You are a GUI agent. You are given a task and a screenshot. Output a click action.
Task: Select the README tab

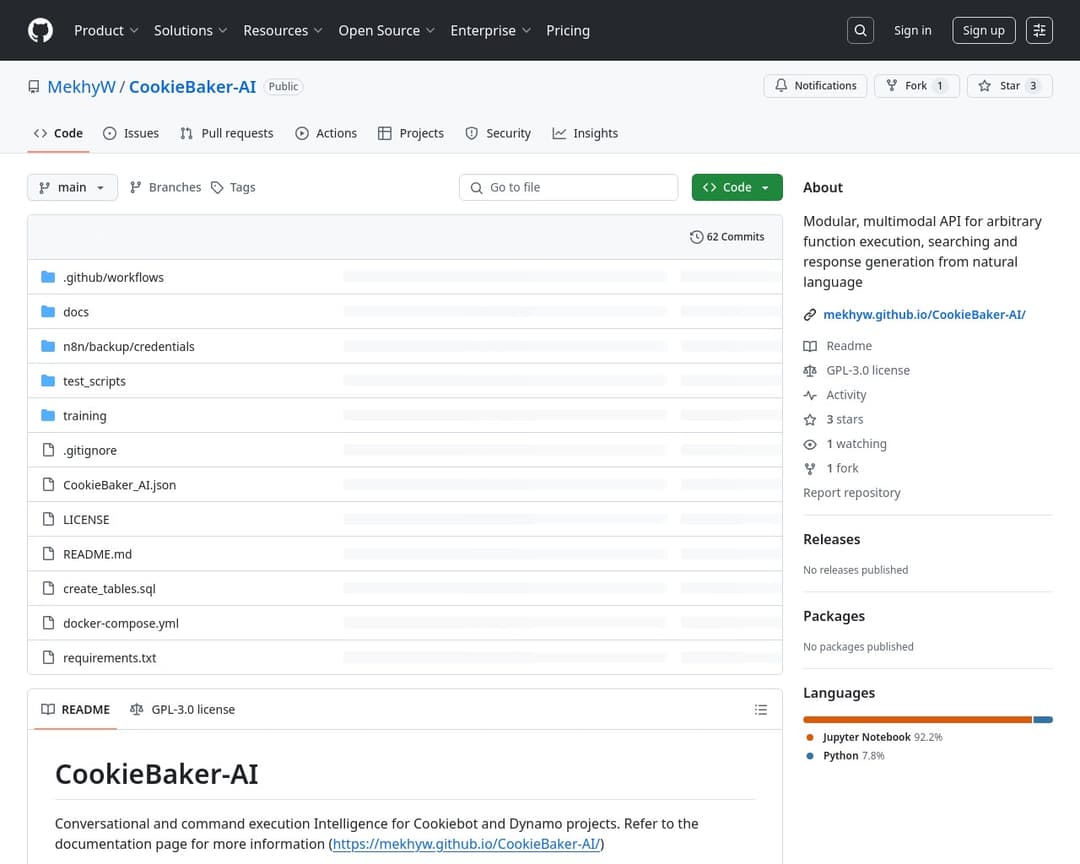pyautogui.click(x=76, y=710)
